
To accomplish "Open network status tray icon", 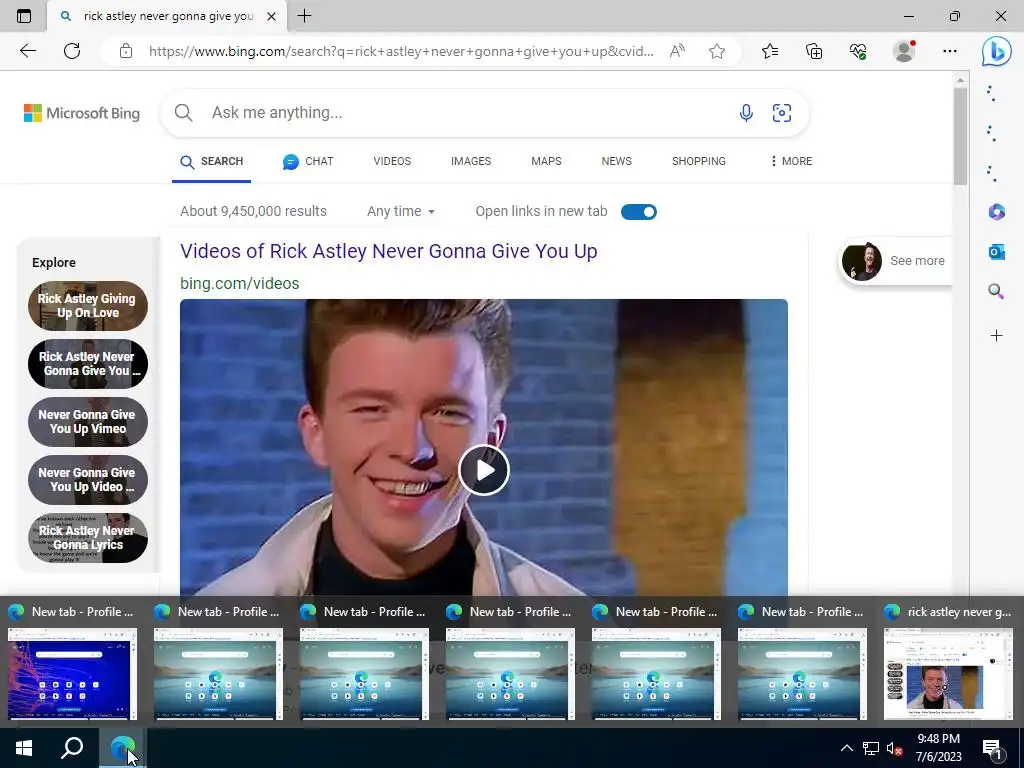I will pyautogui.click(x=871, y=748).
